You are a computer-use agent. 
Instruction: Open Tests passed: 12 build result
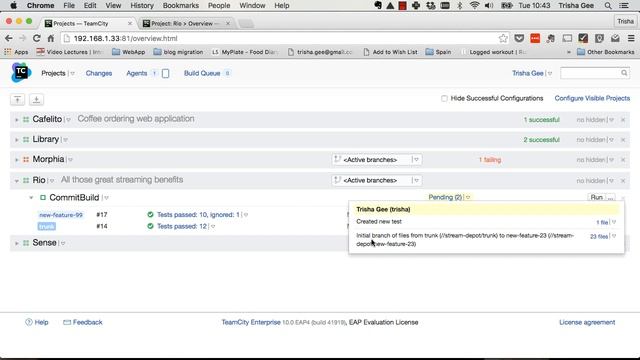point(182,226)
